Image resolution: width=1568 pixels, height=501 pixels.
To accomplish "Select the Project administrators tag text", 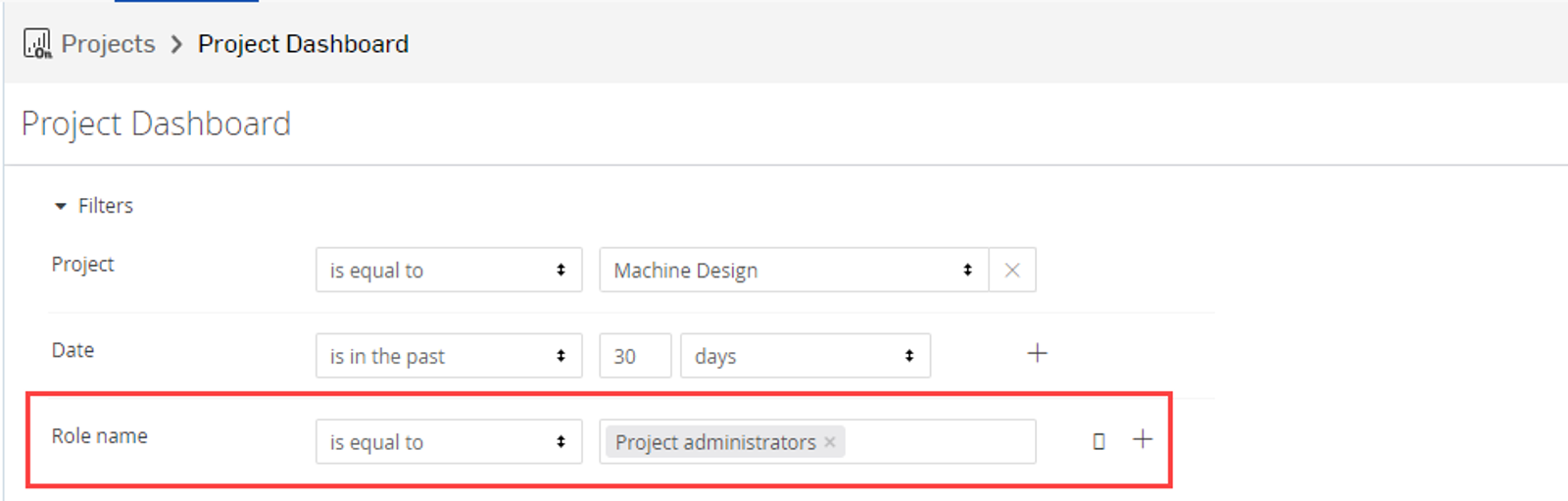I will click(x=714, y=442).
